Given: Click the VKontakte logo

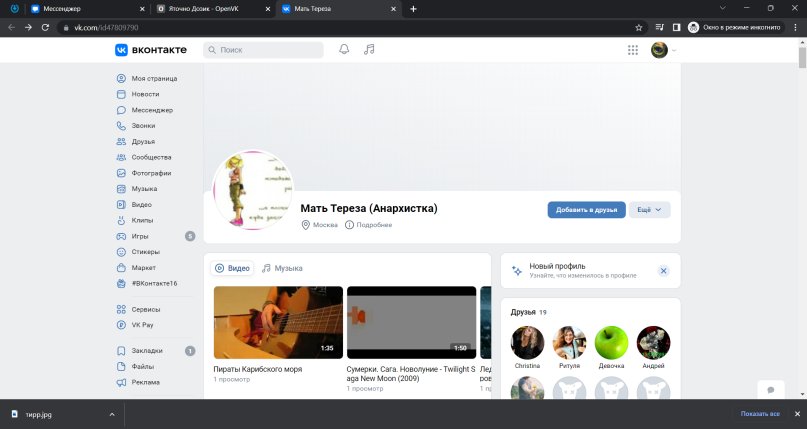Looking at the screenshot, I should pyautogui.click(x=151, y=49).
